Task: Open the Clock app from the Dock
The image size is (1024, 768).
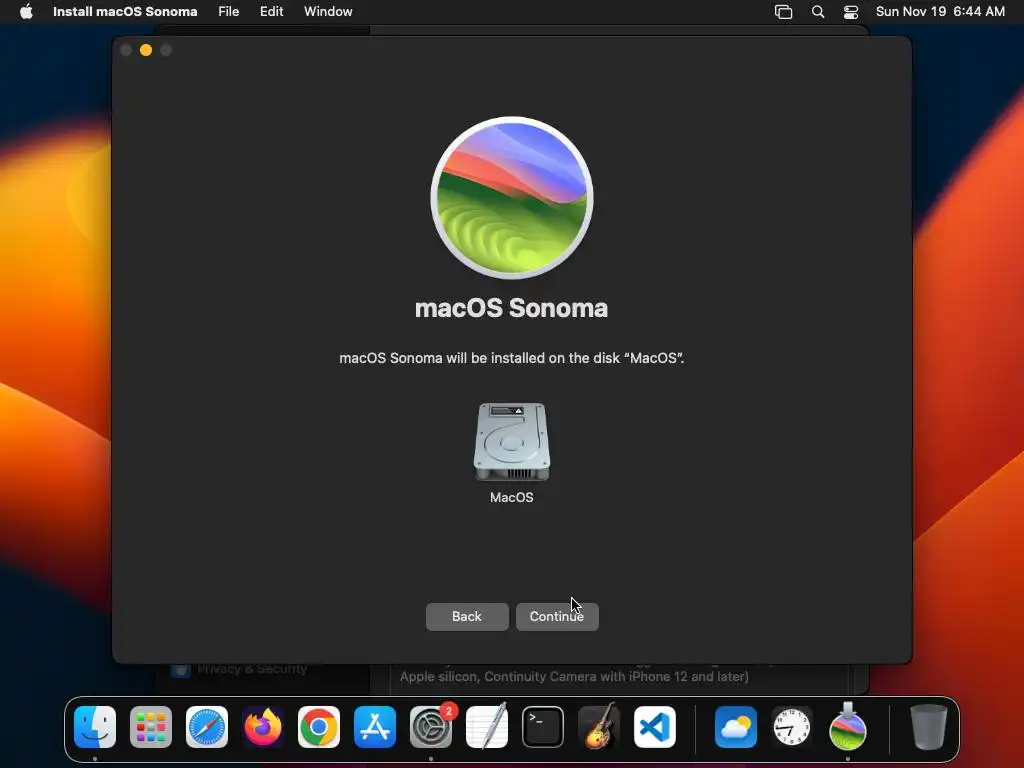Action: click(792, 727)
